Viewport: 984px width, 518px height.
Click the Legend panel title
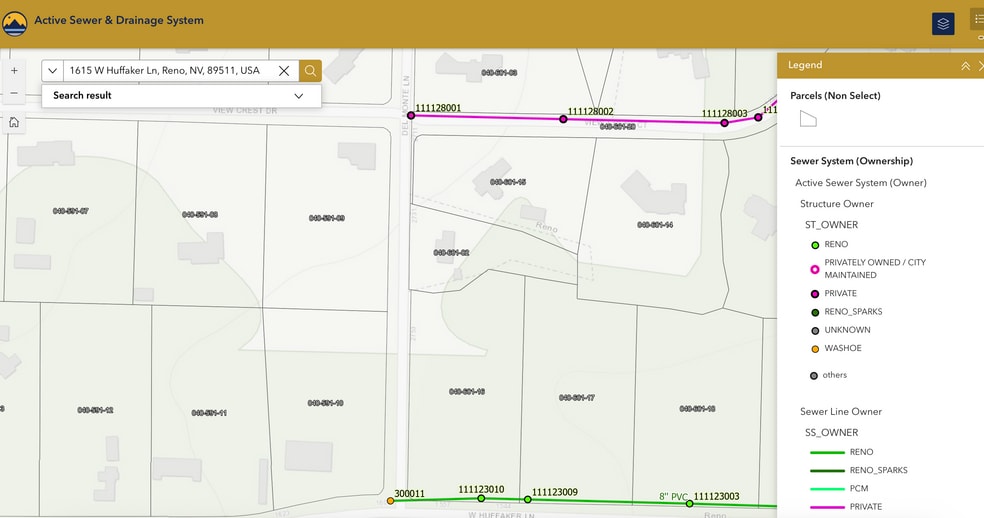click(805, 65)
